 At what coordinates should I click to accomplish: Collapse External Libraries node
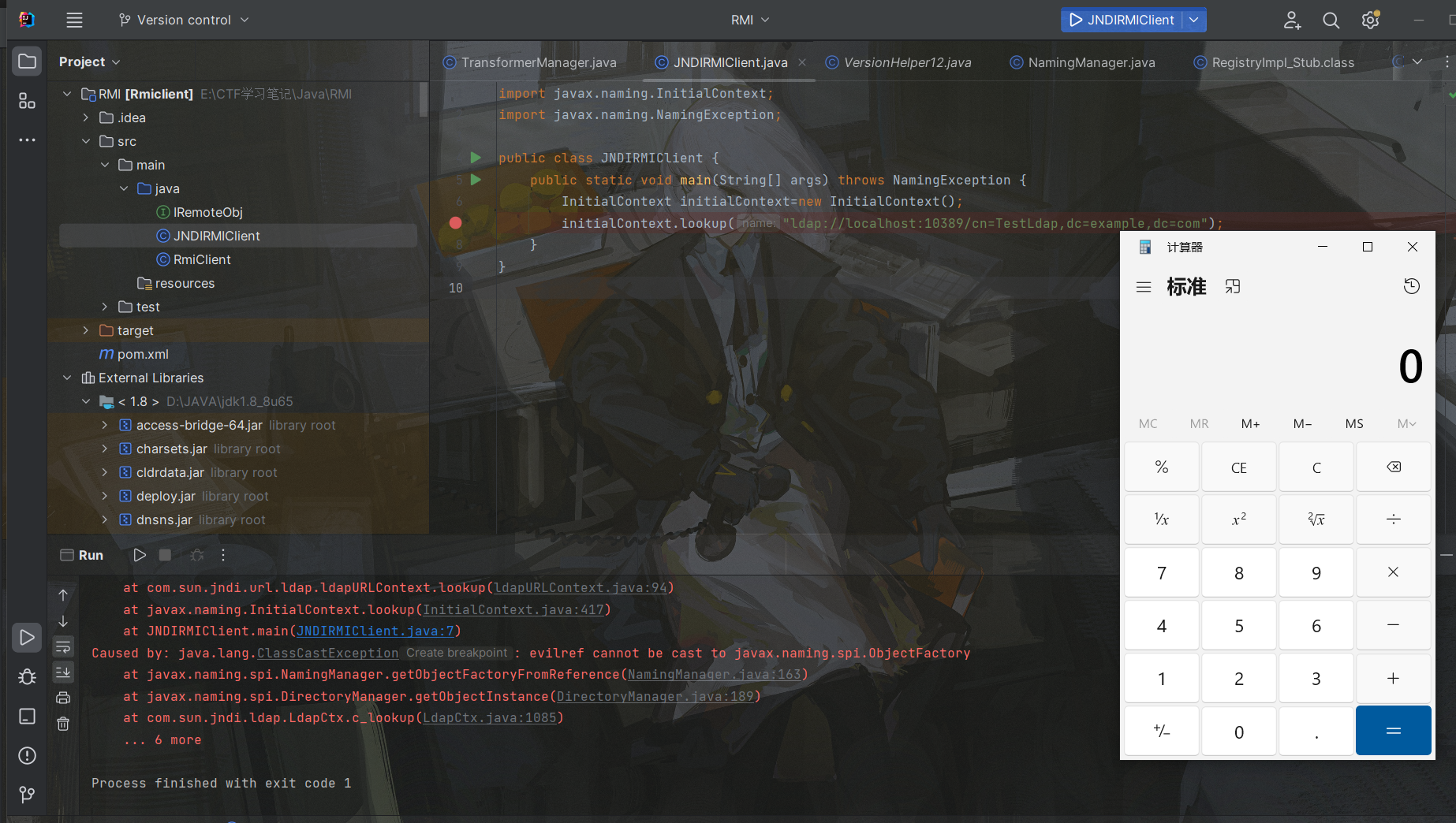point(67,378)
